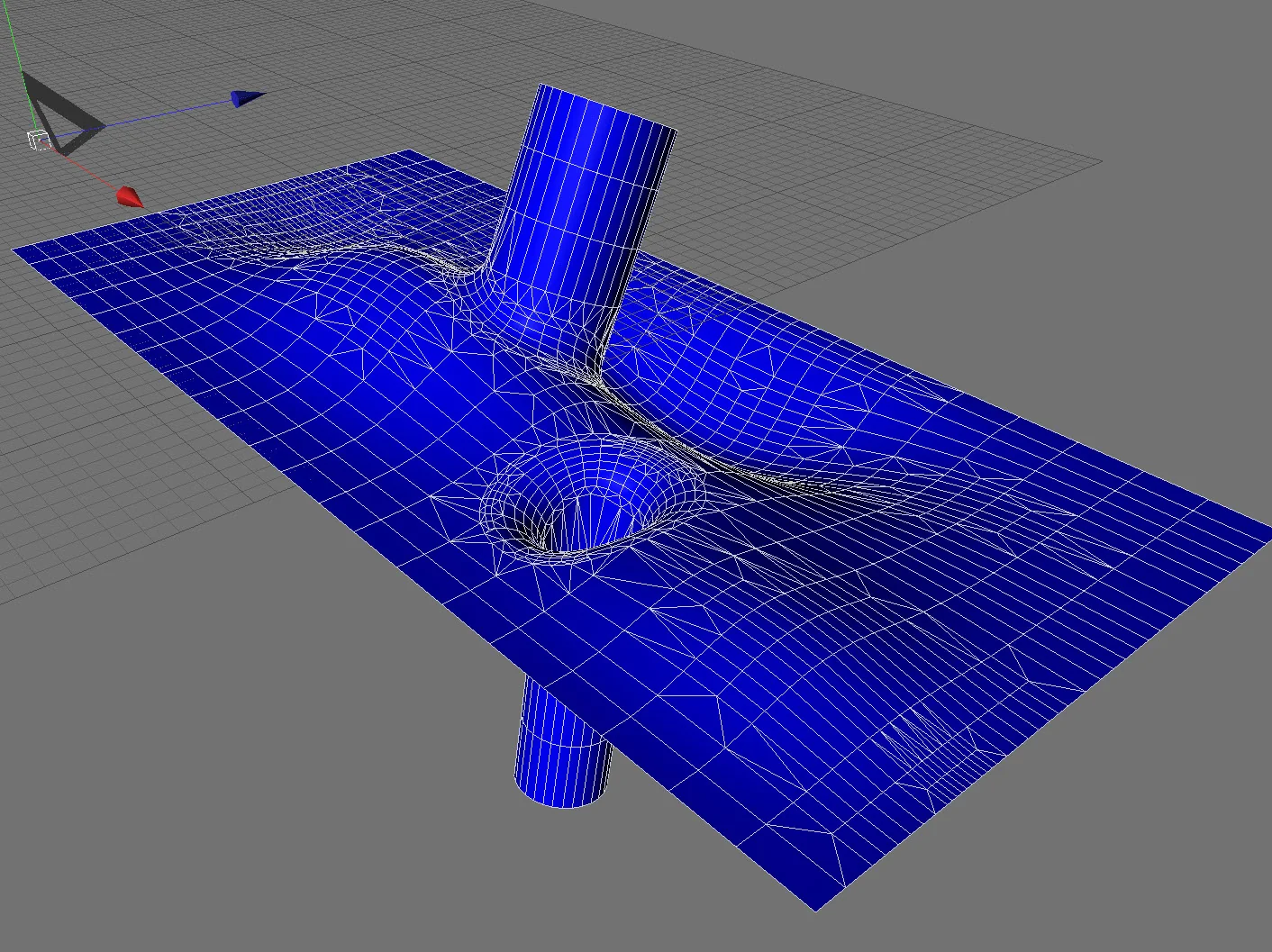Click the blue axis arrowhead of the gizmo
The width and height of the screenshot is (1272, 952).
point(247,98)
